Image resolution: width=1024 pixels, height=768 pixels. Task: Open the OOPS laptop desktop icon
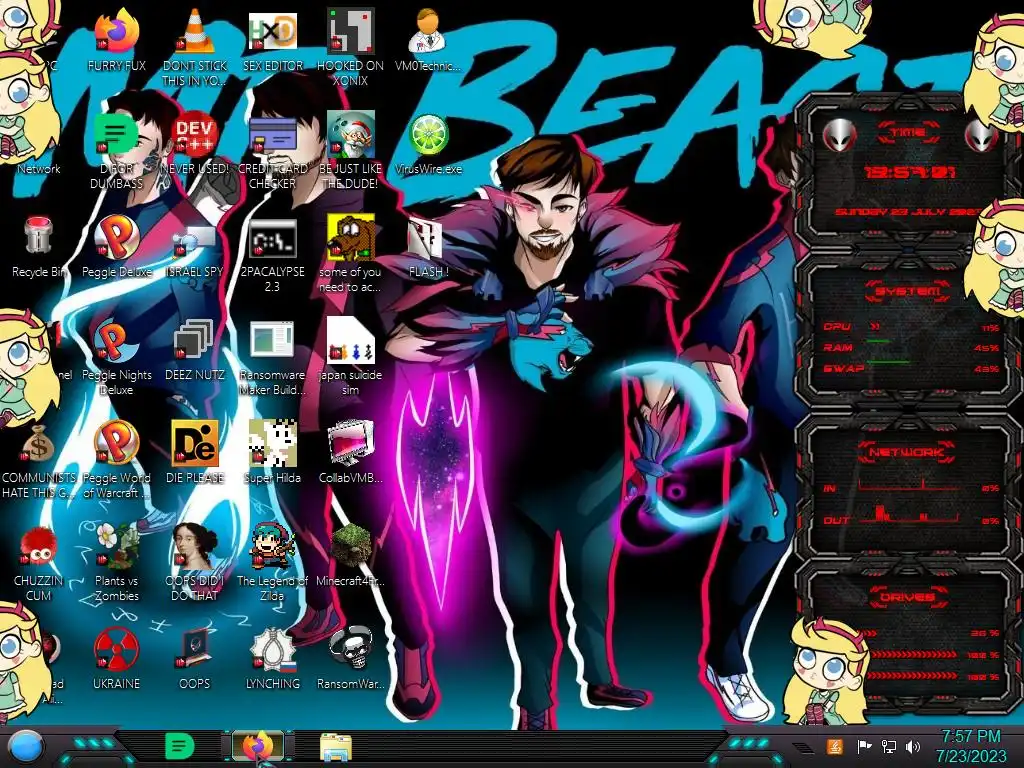pos(194,649)
